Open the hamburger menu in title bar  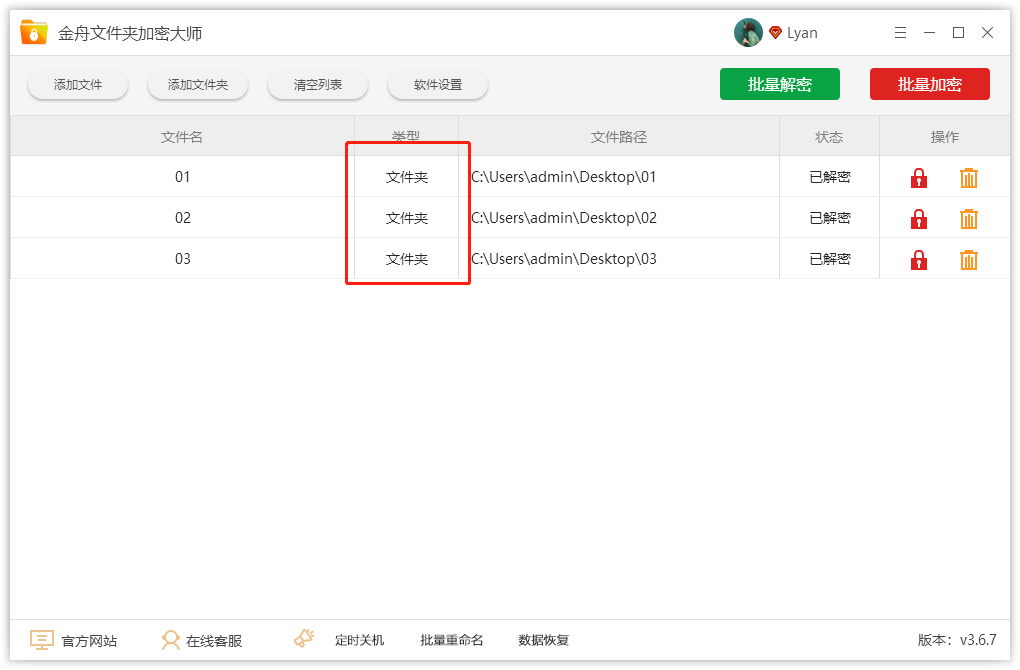(900, 33)
